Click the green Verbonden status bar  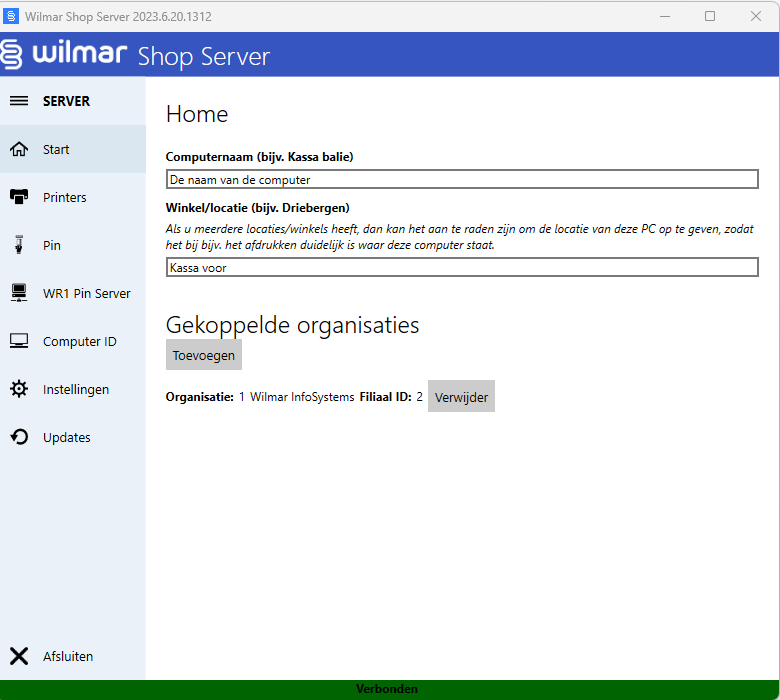(388, 689)
